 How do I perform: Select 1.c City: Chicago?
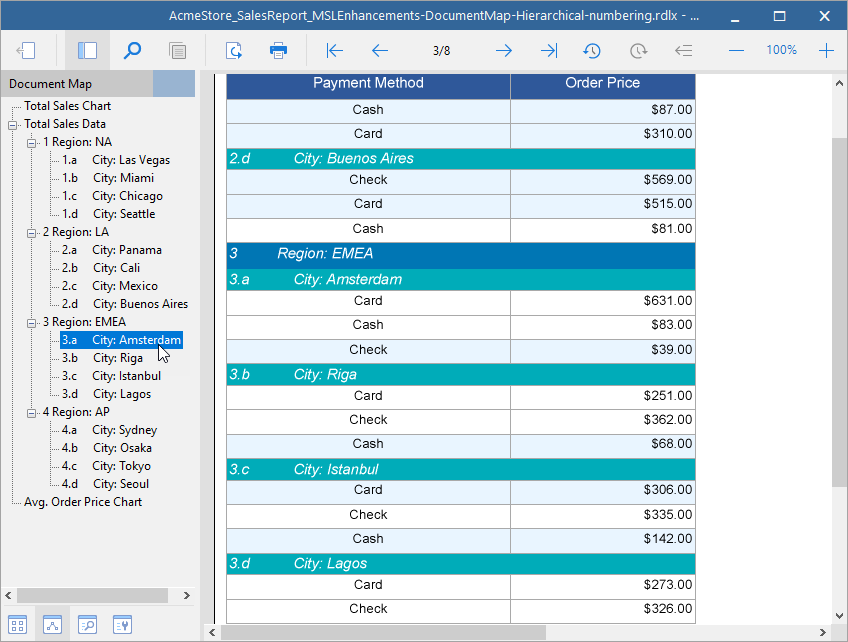(112, 196)
